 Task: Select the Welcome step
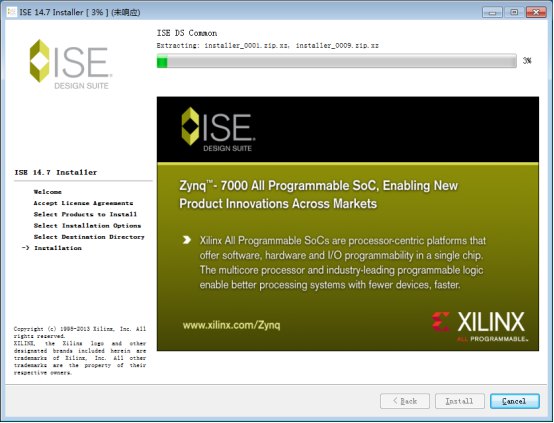pos(48,192)
